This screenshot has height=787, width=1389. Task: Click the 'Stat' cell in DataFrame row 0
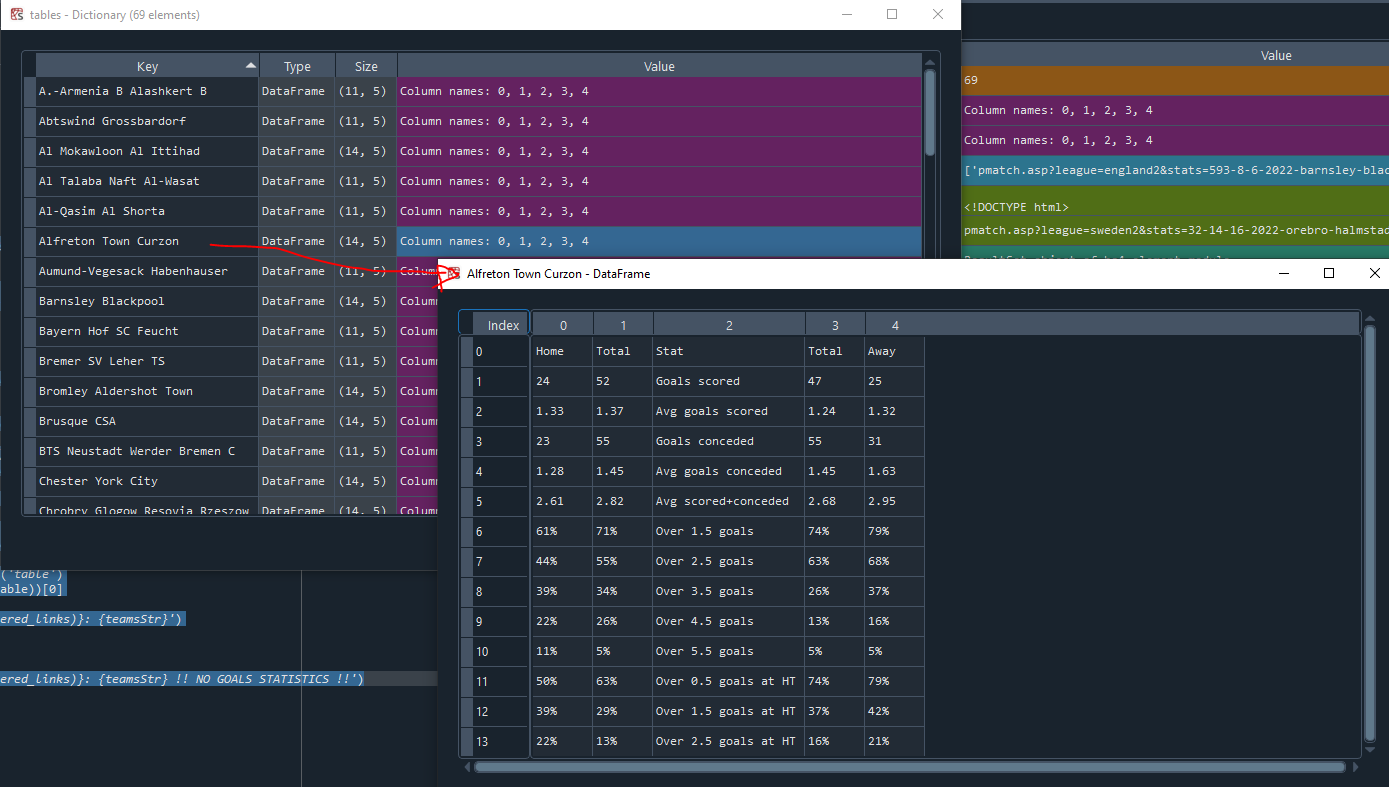729,351
